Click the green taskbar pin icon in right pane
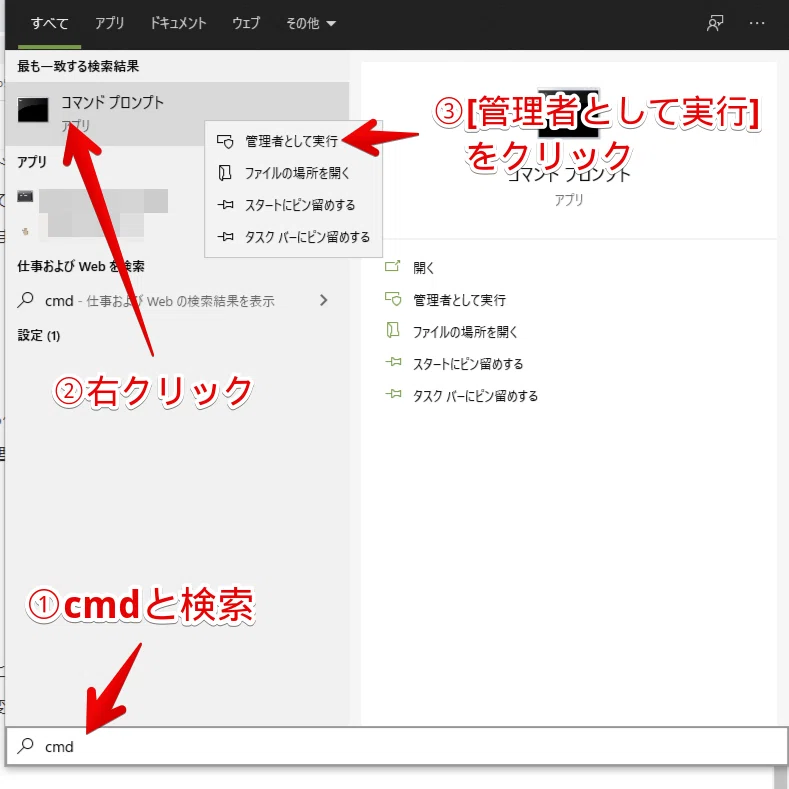Screen dimensions: 789x789 coord(393,394)
